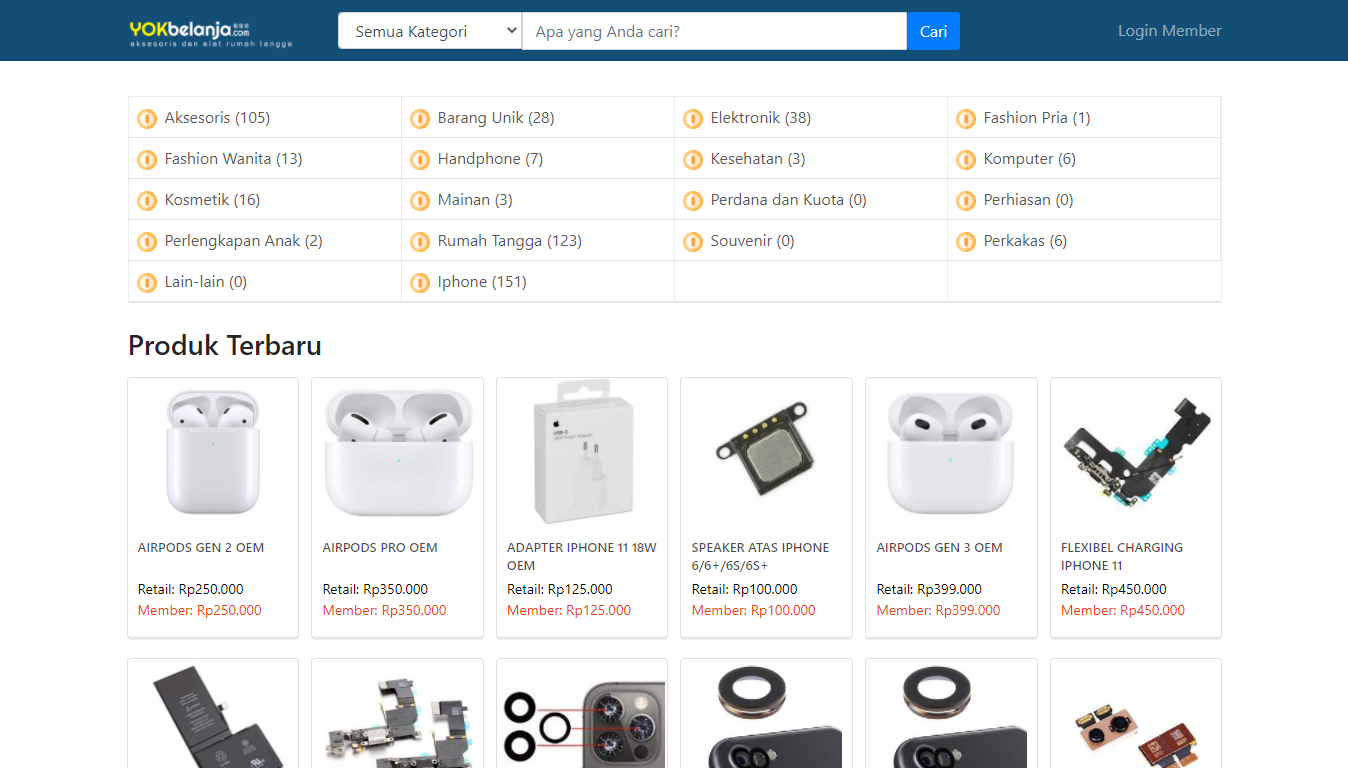Click the orange icon beside Iphone category
The image size is (1348, 768).
420,283
